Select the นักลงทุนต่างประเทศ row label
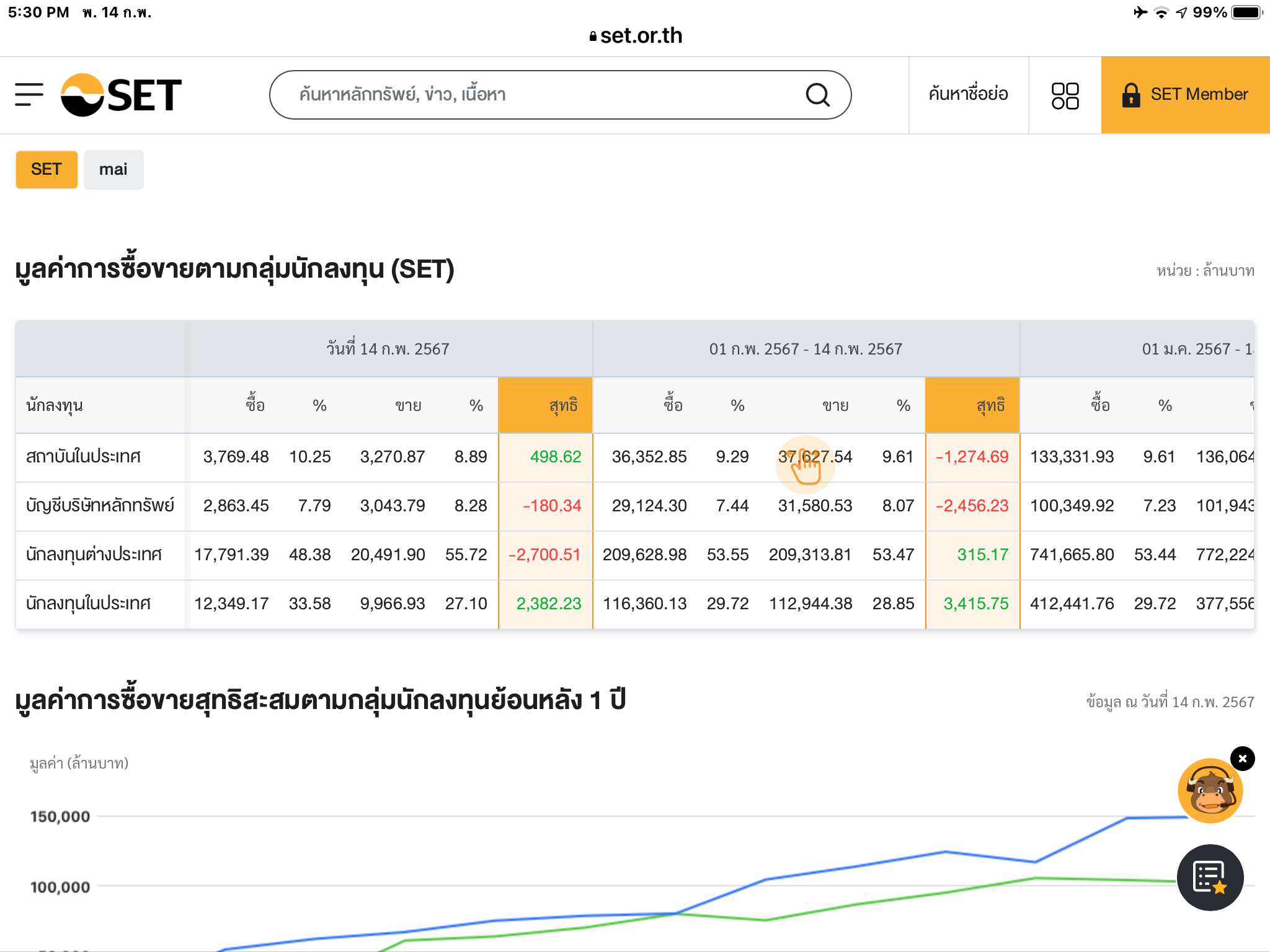 coord(94,555)
